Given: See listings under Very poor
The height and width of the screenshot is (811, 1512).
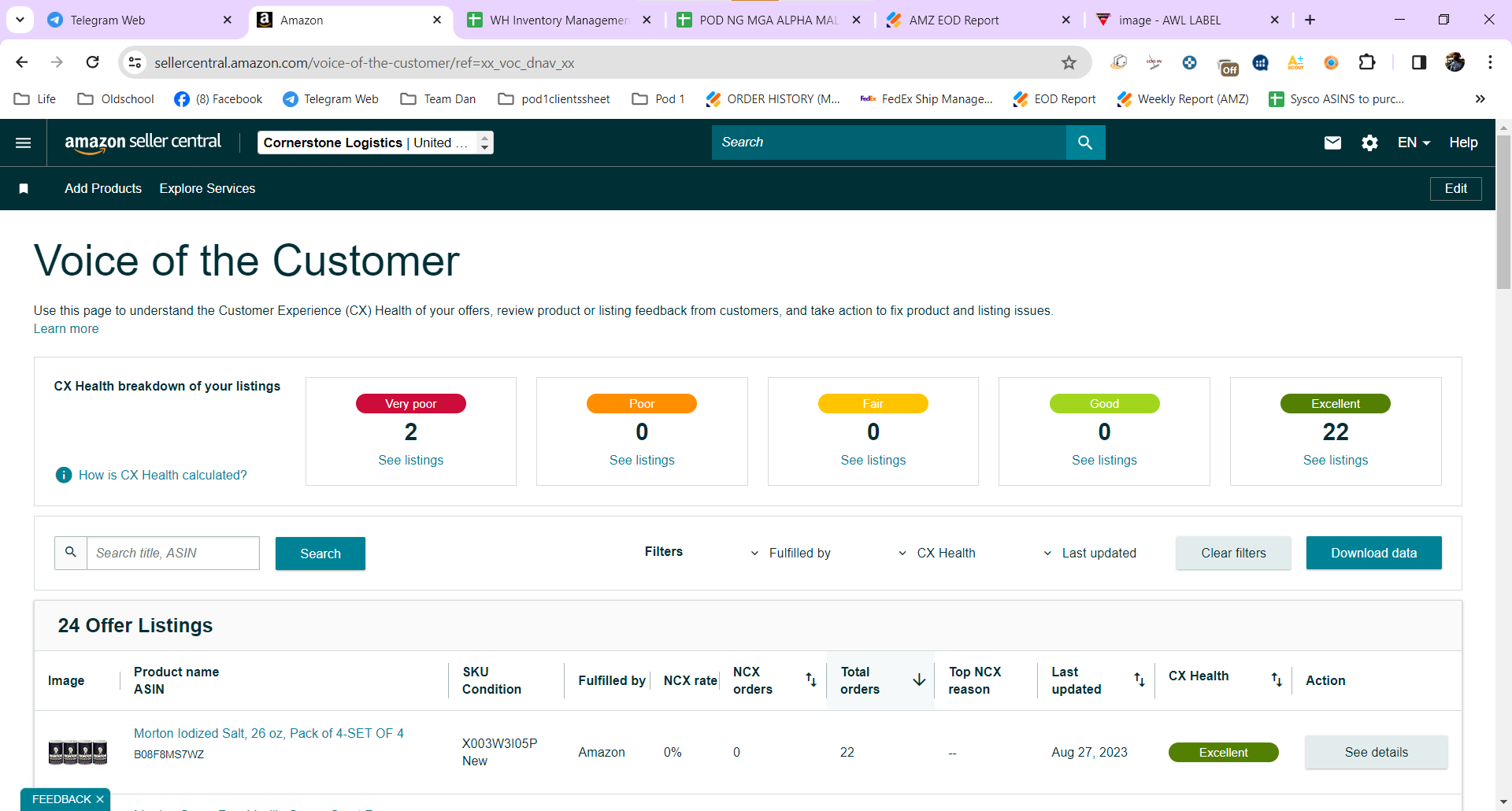Looking at the screenshot, I should pos(410,460).
